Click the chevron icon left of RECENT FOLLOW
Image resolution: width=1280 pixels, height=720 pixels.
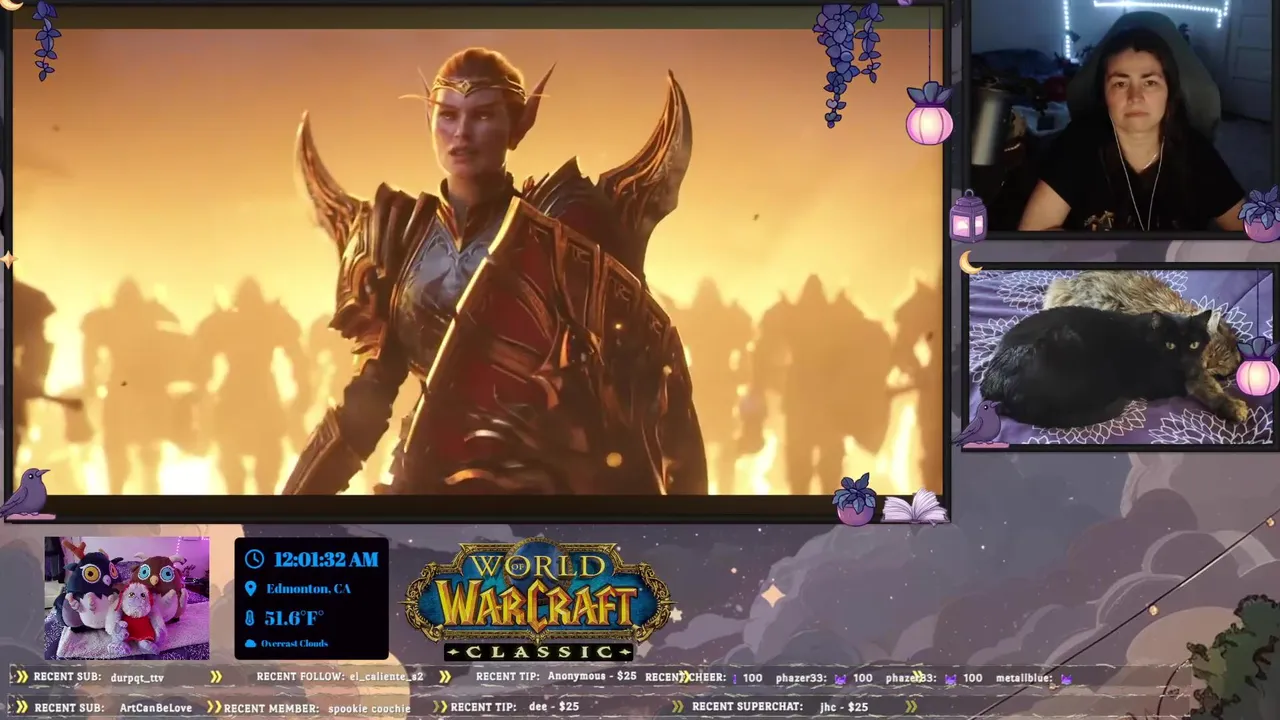(x=216, y=677)
